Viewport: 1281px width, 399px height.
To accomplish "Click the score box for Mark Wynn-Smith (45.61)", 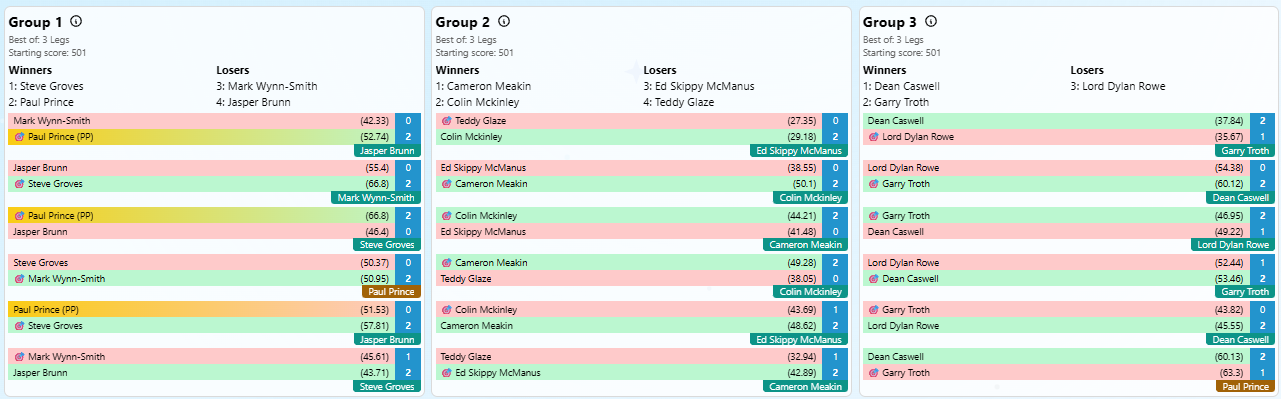I will pos(408,356).
